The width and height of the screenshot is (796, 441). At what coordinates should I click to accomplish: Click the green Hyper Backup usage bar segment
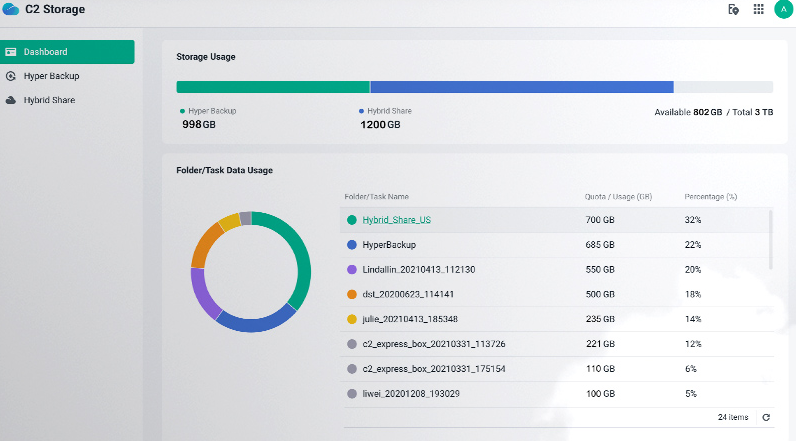273,87
